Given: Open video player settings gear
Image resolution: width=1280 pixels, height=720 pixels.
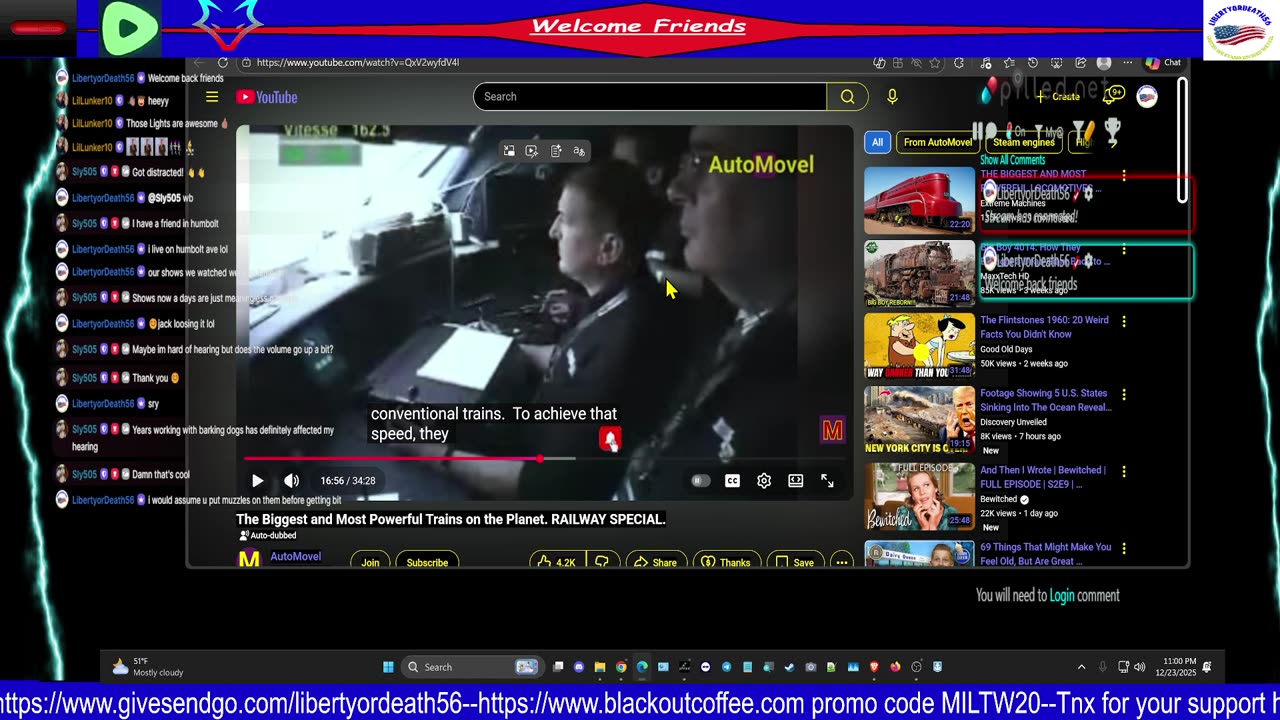Looking at the screenshot, I should pyautogui.click(x=764, y=481).
